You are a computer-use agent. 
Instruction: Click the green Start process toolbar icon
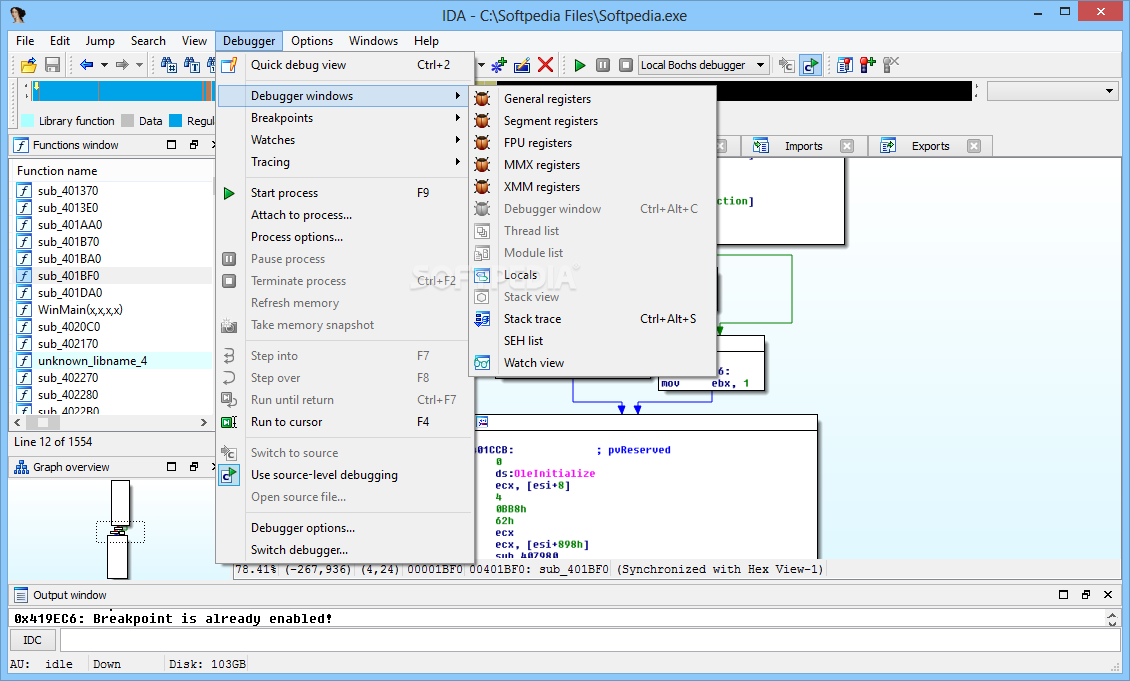click(579, 65)
